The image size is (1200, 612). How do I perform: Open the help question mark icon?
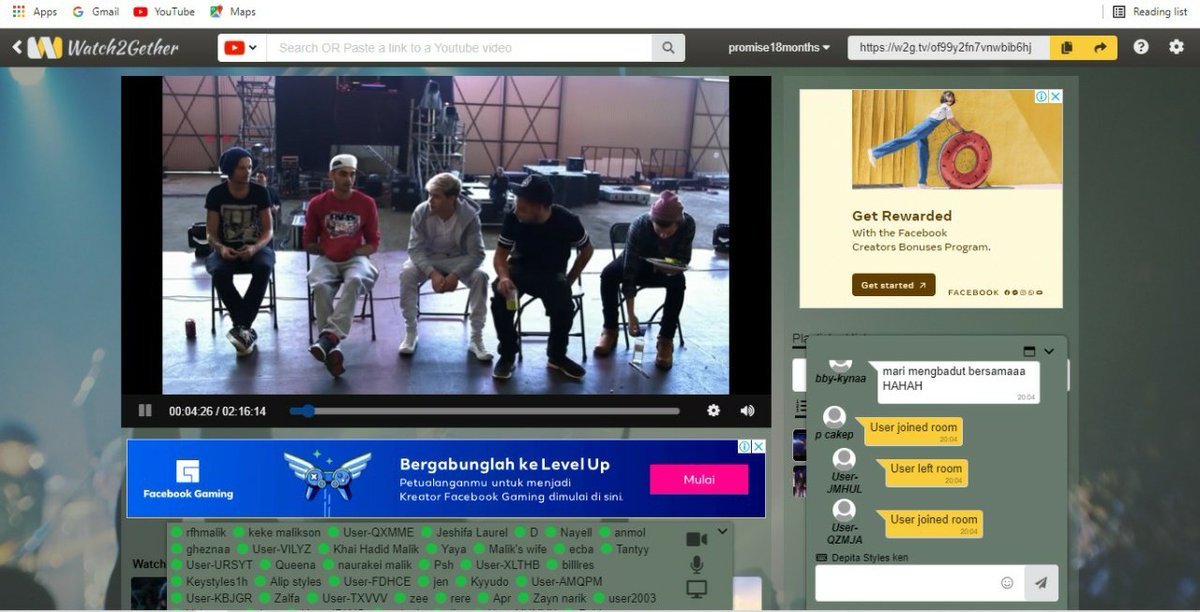[1141, 47]
